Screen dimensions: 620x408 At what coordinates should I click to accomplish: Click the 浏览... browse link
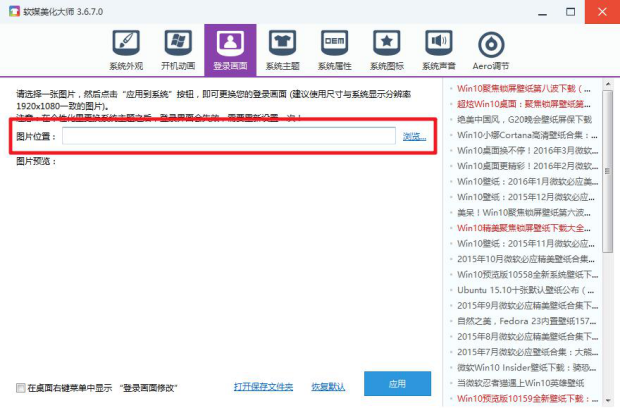(x=414, y=136)
